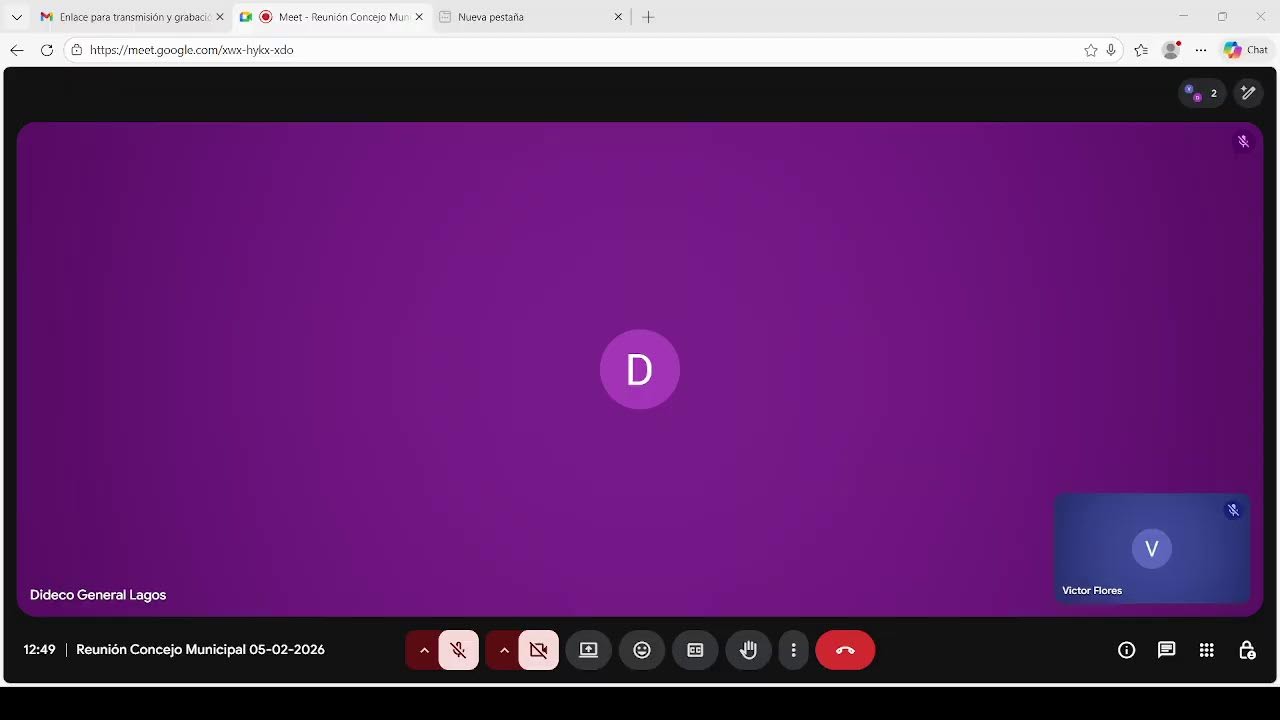Bookmark this page with star icon
The height and width of the screenshot is (720, 1280).
[x=1091, y=50]
